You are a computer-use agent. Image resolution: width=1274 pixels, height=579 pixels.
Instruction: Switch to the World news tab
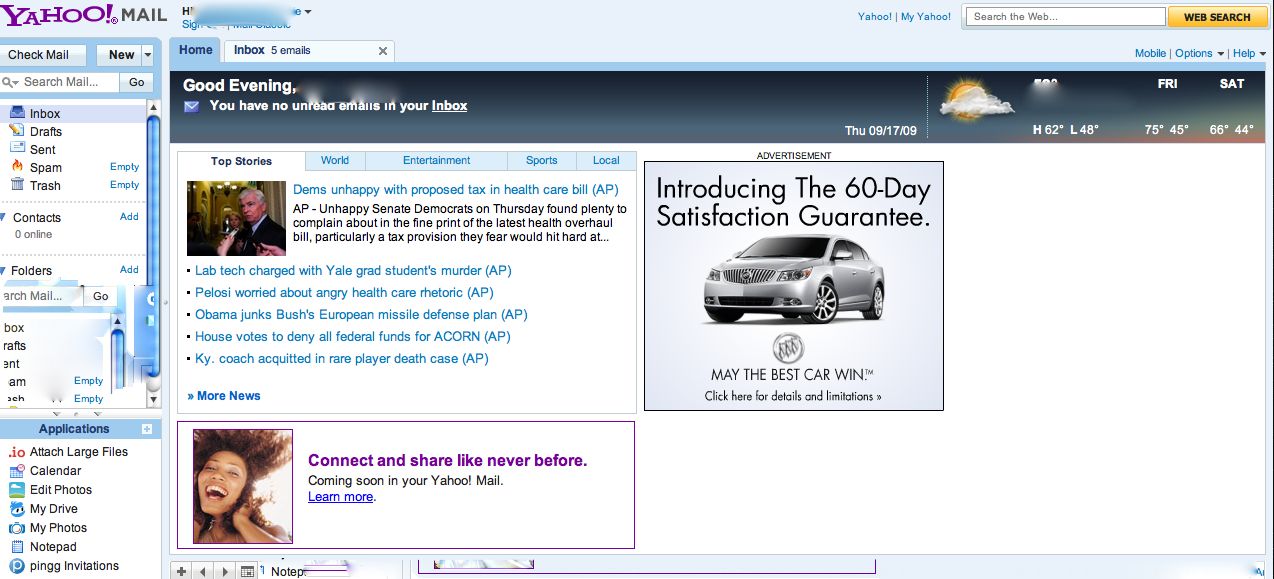click(x=334, y=160)
